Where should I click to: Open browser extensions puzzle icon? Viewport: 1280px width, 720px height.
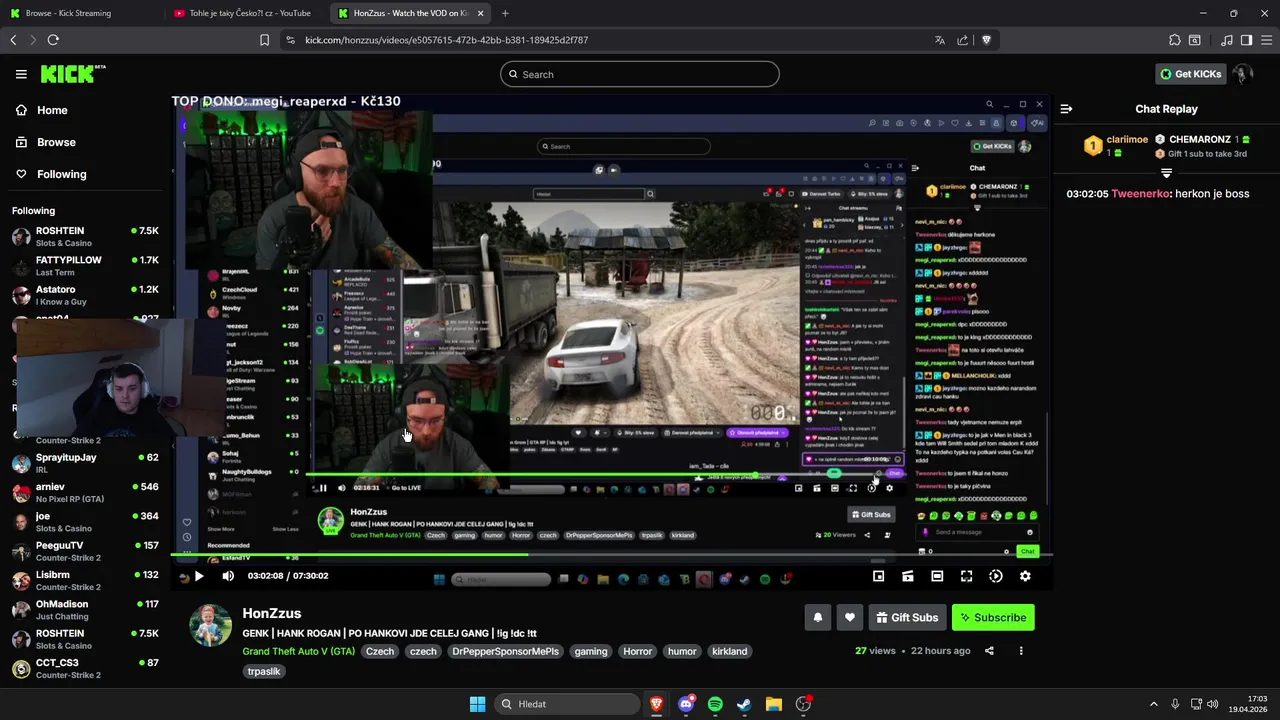point(1174,40)
